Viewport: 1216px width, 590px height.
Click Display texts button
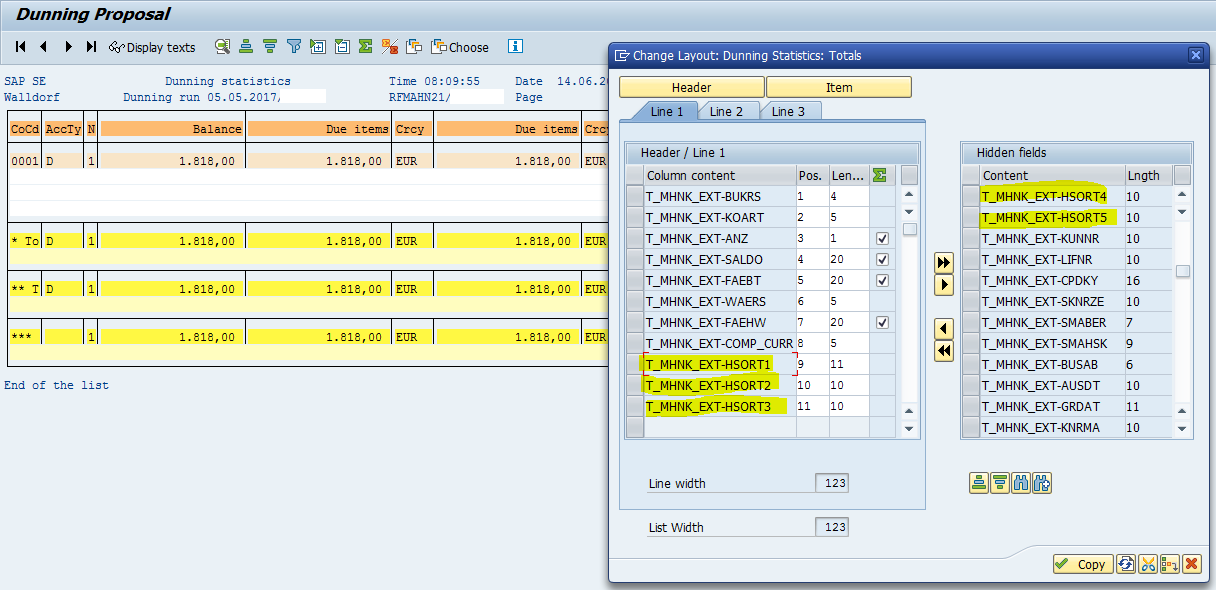[152, 47]
